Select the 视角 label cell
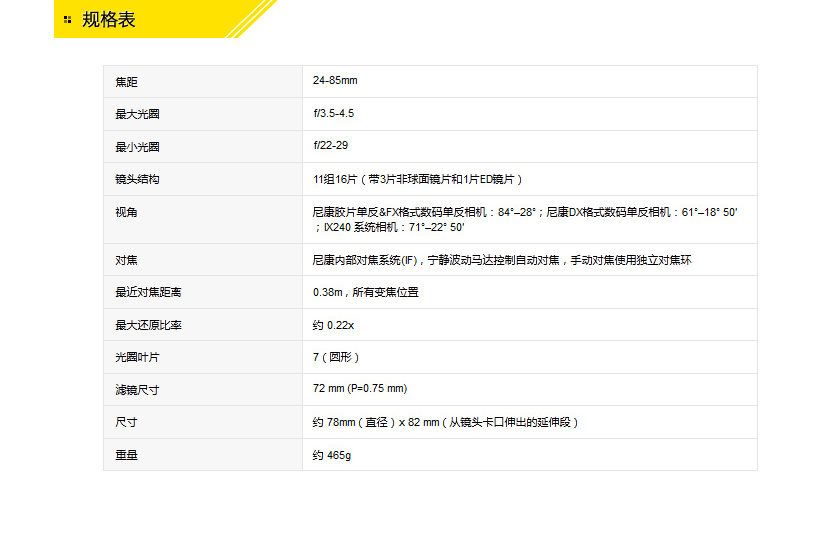828x551 pixels. coord(203,220)
